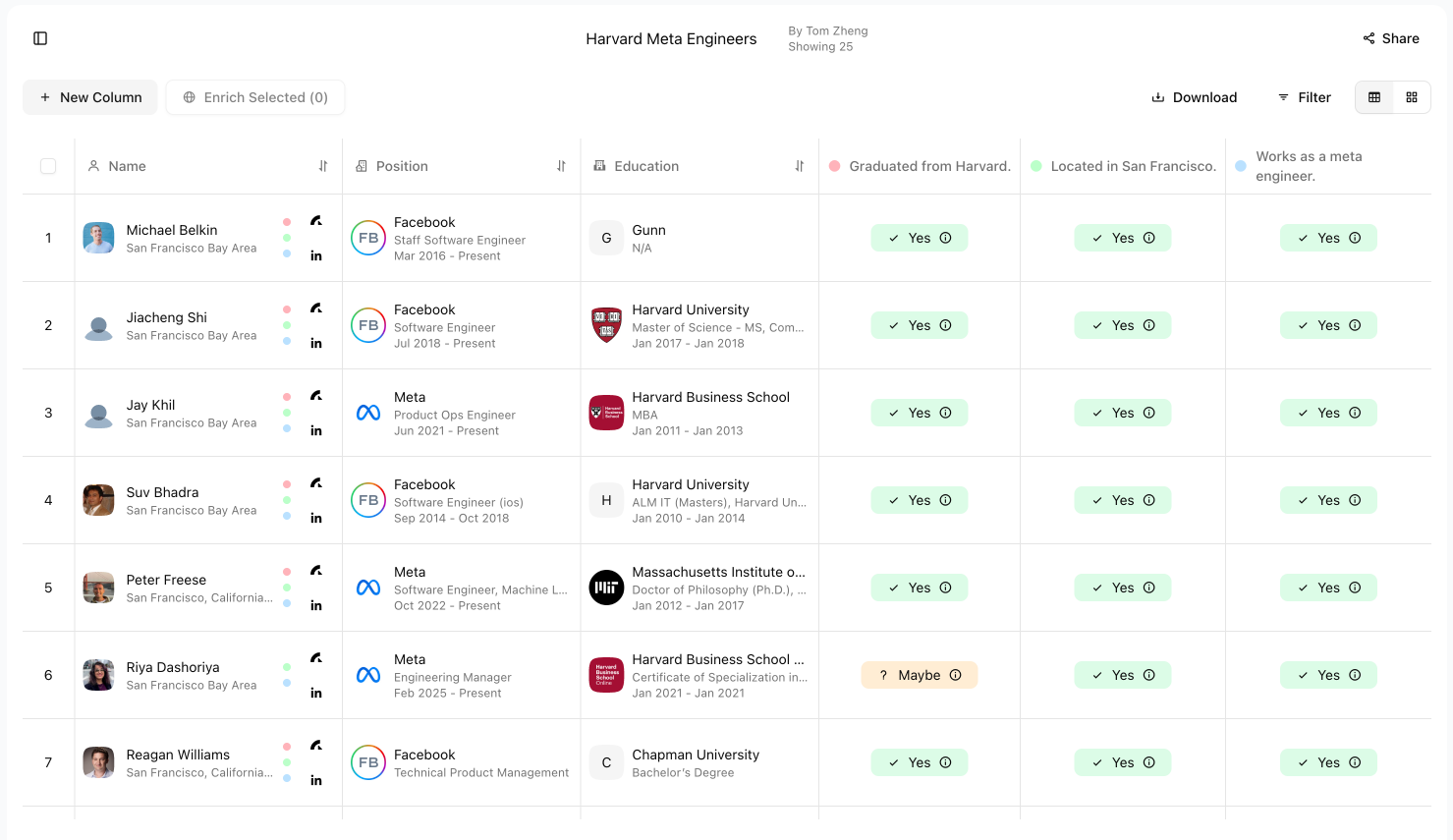
Task: Click info icon on Riya's Maybe badge
Action: pos(956,675)
